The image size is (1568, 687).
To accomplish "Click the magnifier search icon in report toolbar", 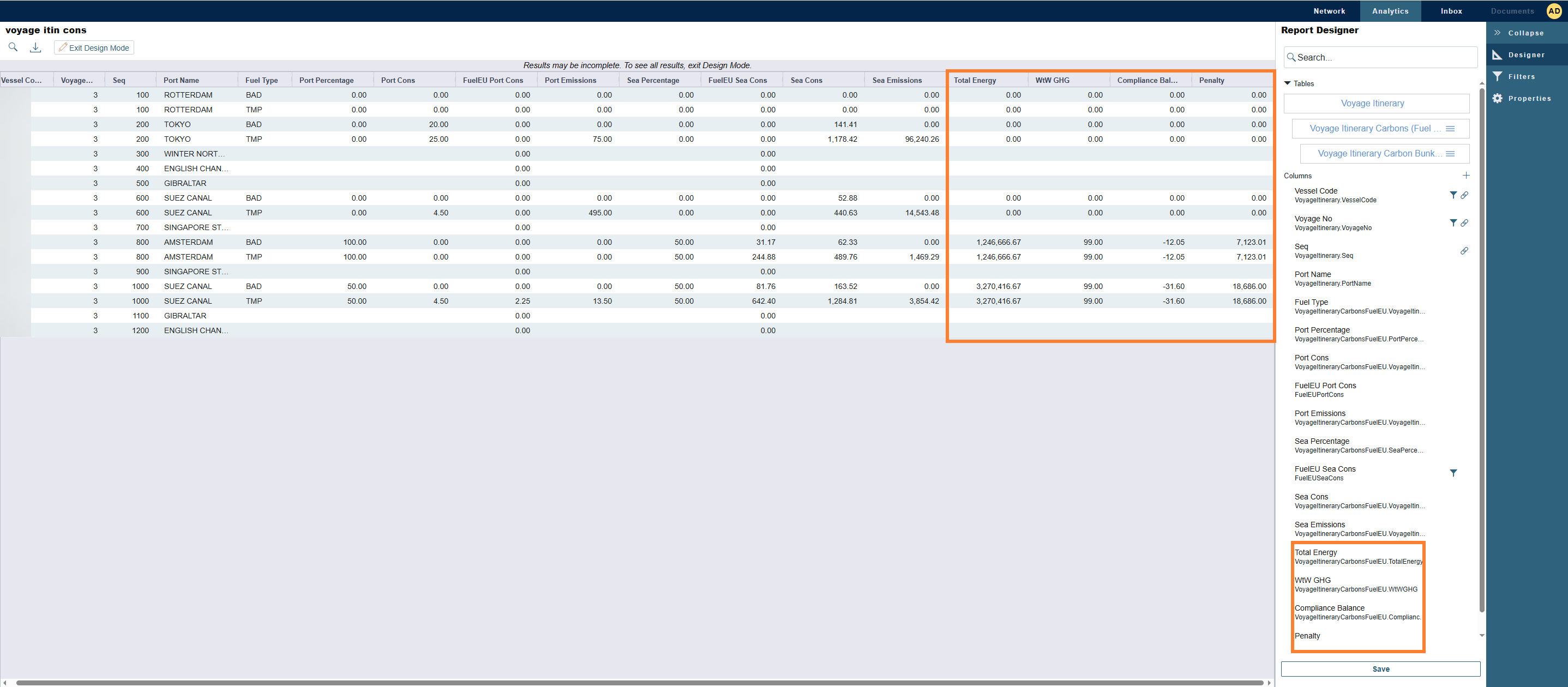I will (13, 47).
